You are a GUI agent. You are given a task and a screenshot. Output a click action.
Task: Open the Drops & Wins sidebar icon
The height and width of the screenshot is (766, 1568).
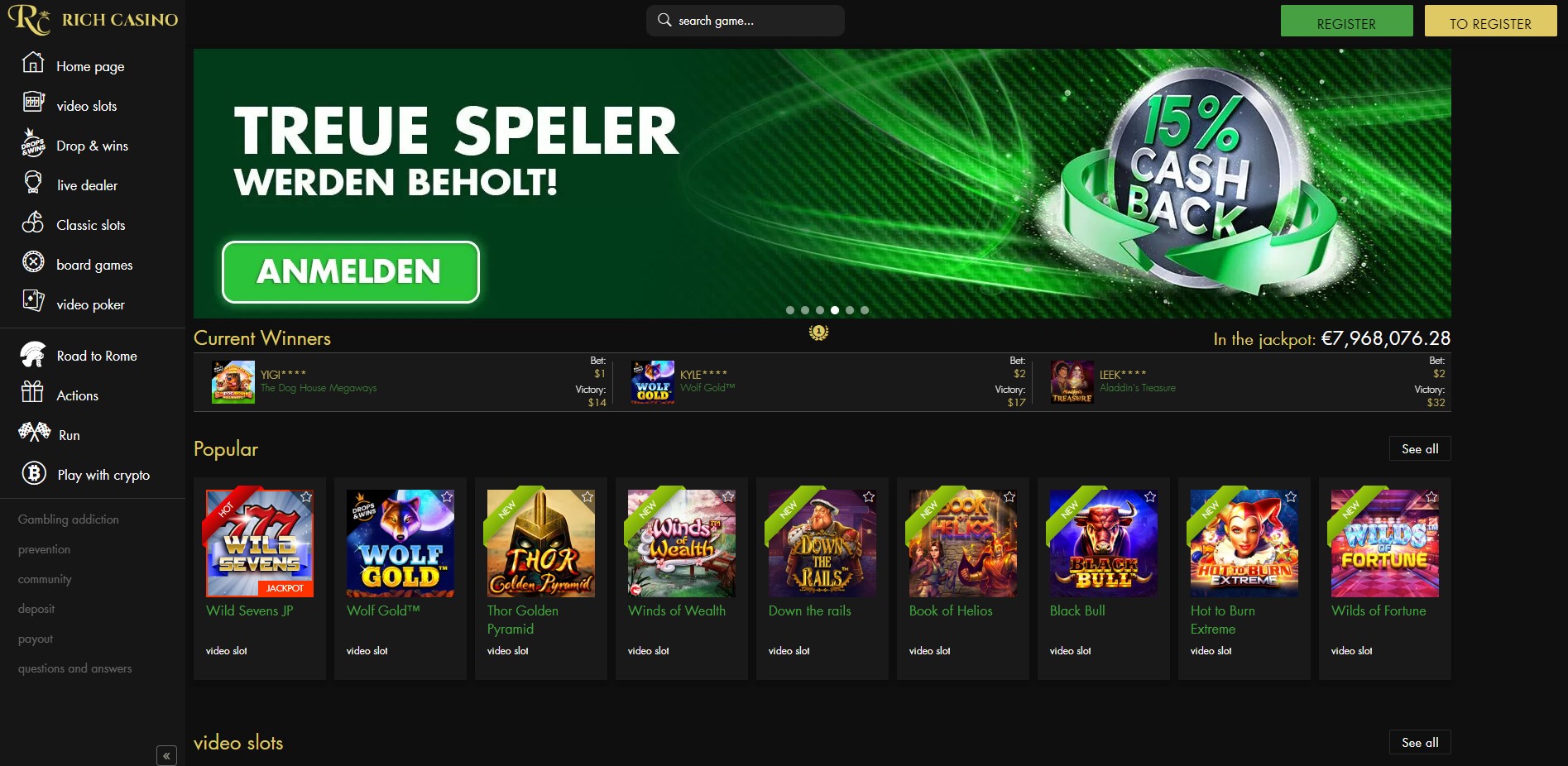click(33, 143)
